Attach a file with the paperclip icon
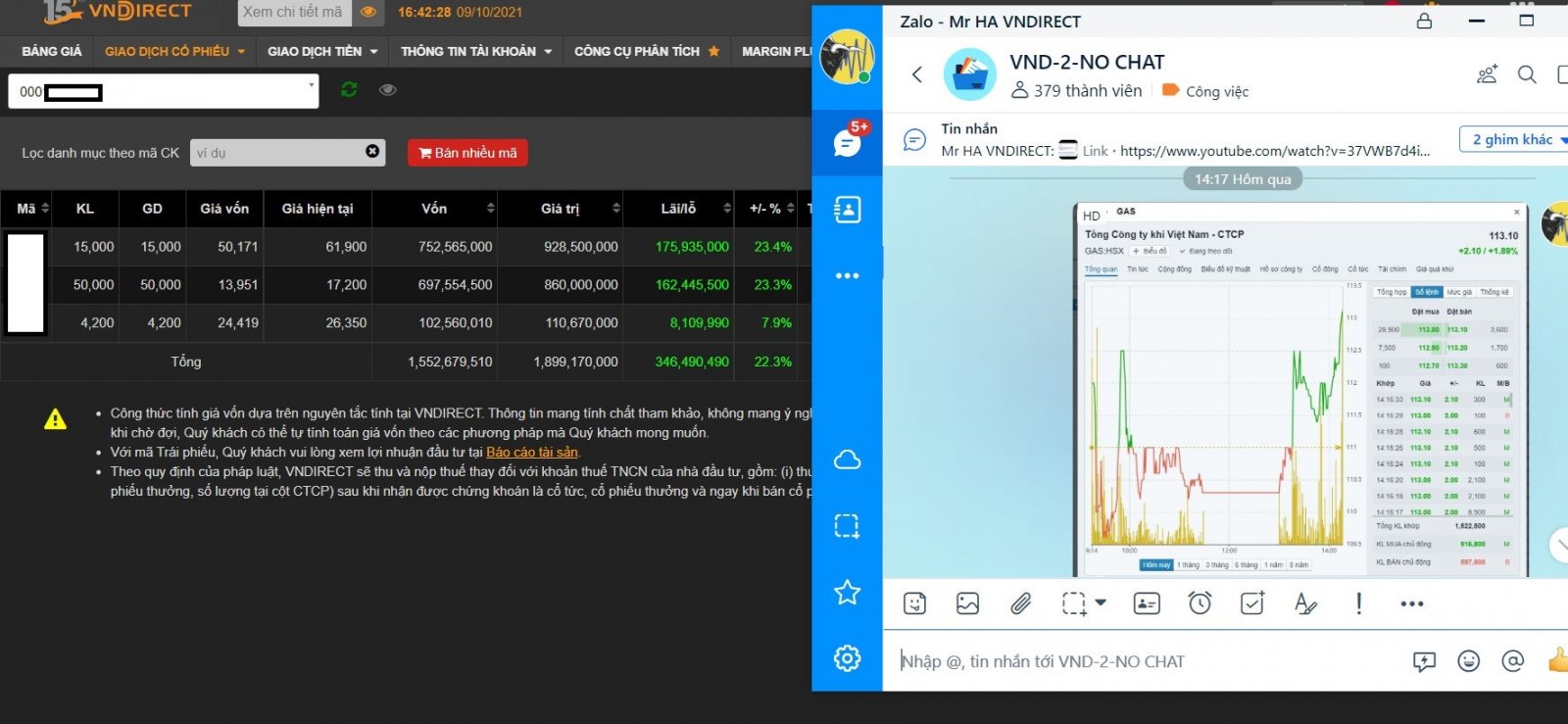This screenshot has width=1568, height=724. (1020, 603)
